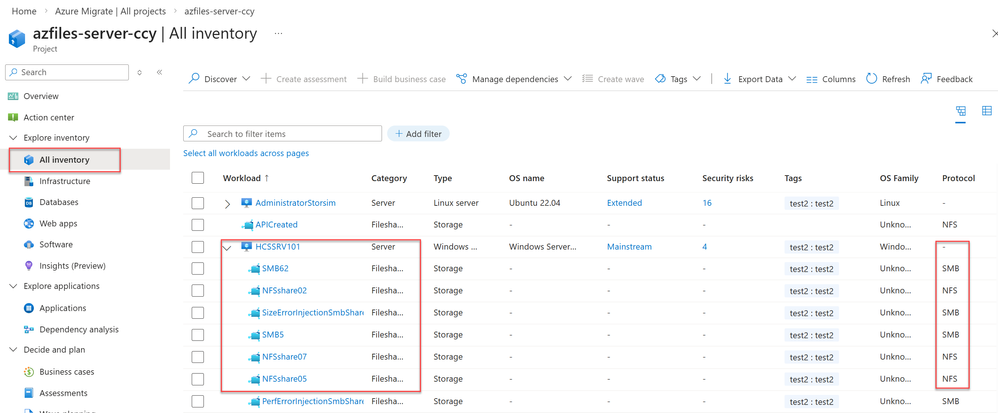This screenshot has height=413, width=998.
Task: Open Dependency analysis in sidebar
Action: coord(78,330)
